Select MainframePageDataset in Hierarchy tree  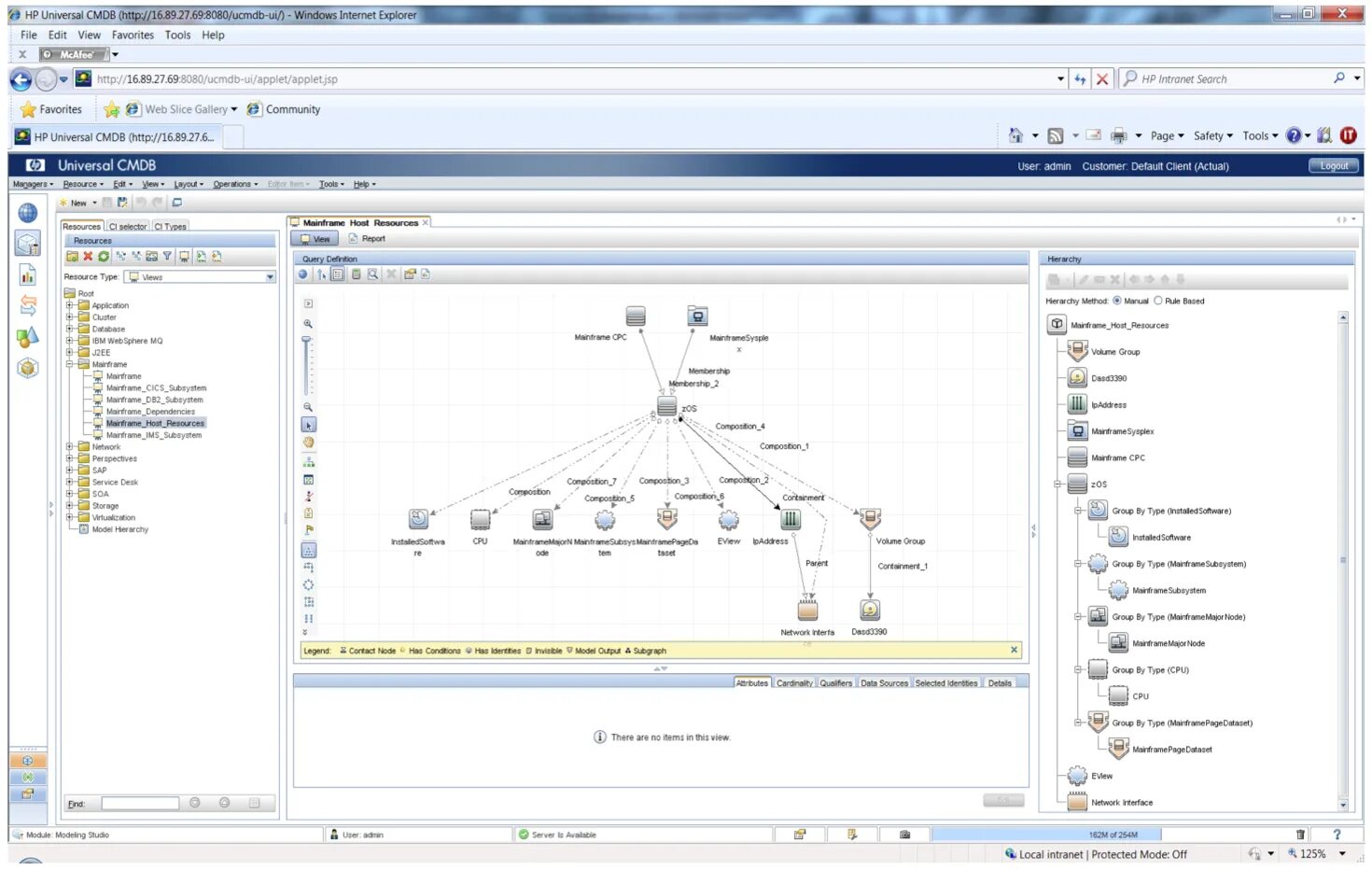[x=1172, y=750]
